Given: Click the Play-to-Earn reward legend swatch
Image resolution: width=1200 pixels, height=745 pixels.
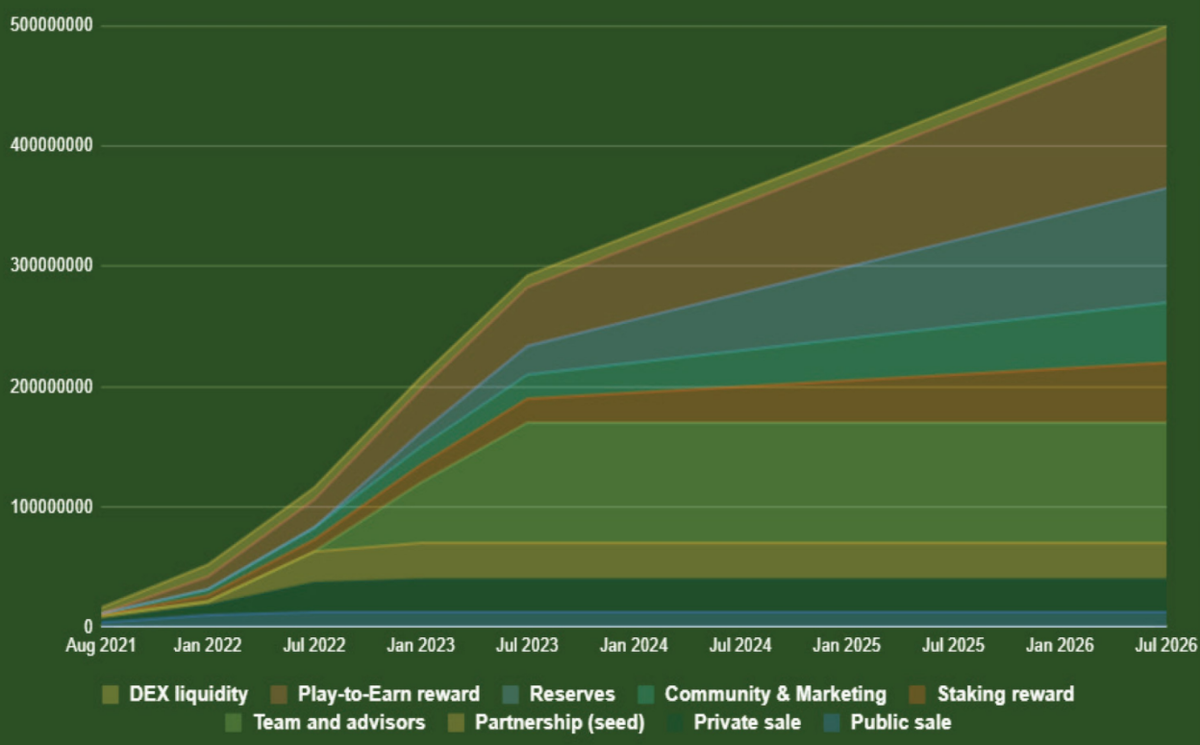Looking at the screenshot, I should 279,694.
